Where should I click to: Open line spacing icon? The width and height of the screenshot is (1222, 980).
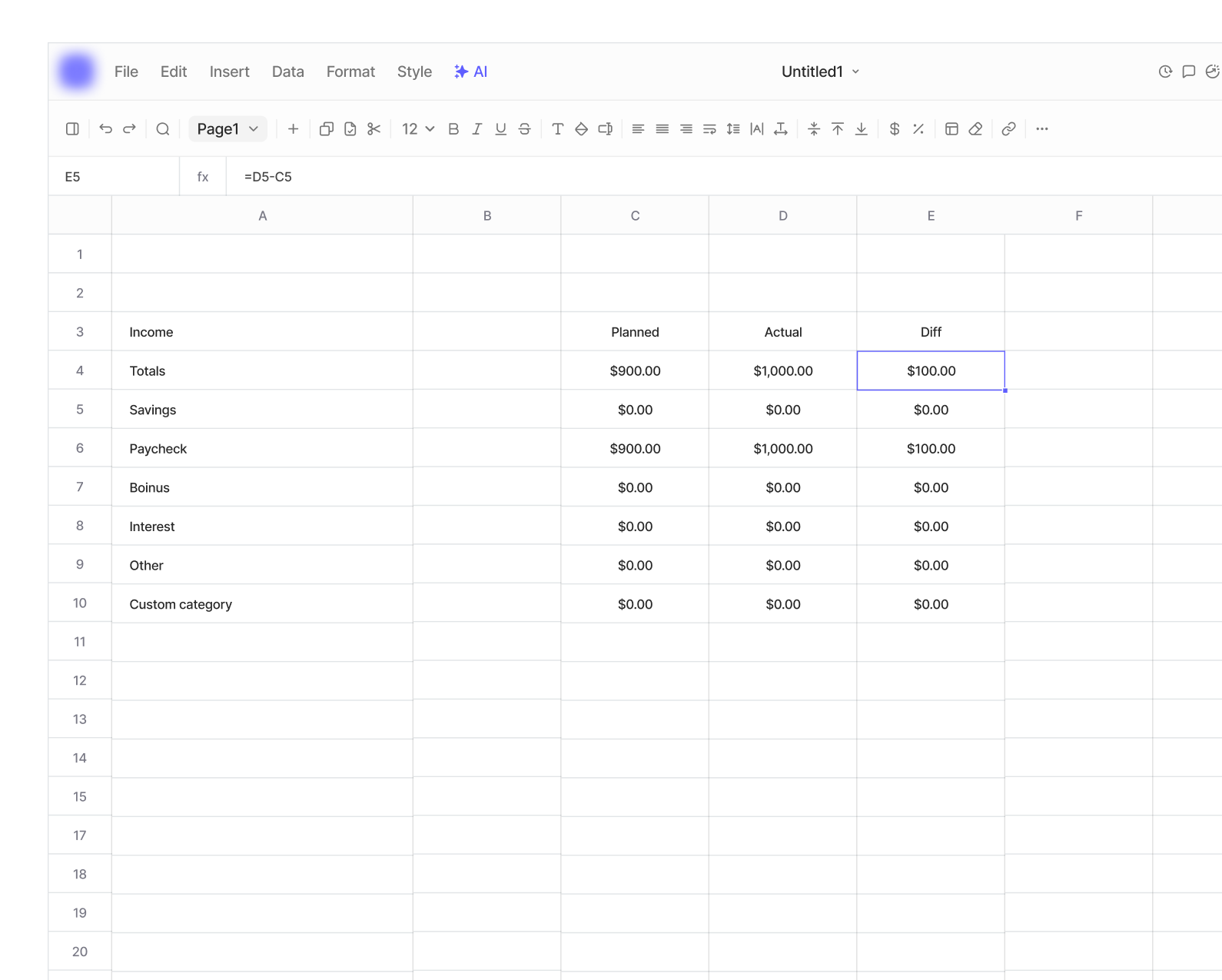point(733,129)
